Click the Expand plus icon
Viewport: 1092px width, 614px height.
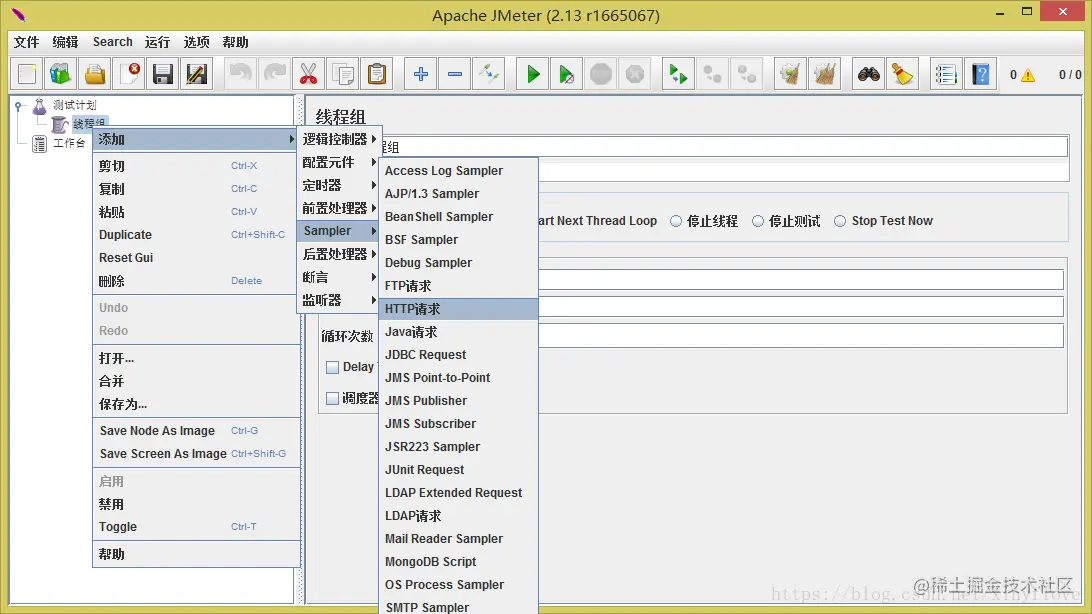tap(421, 74)
